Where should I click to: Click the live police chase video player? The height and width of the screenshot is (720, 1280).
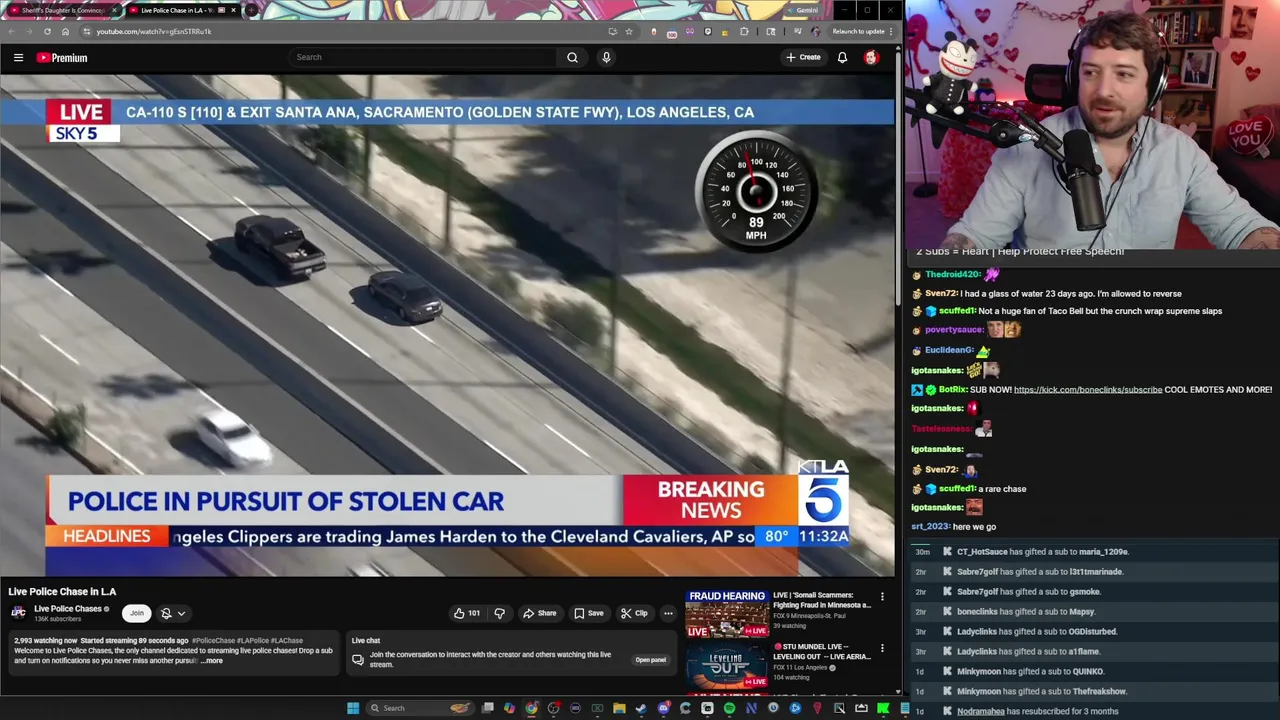tap(448, 326)
